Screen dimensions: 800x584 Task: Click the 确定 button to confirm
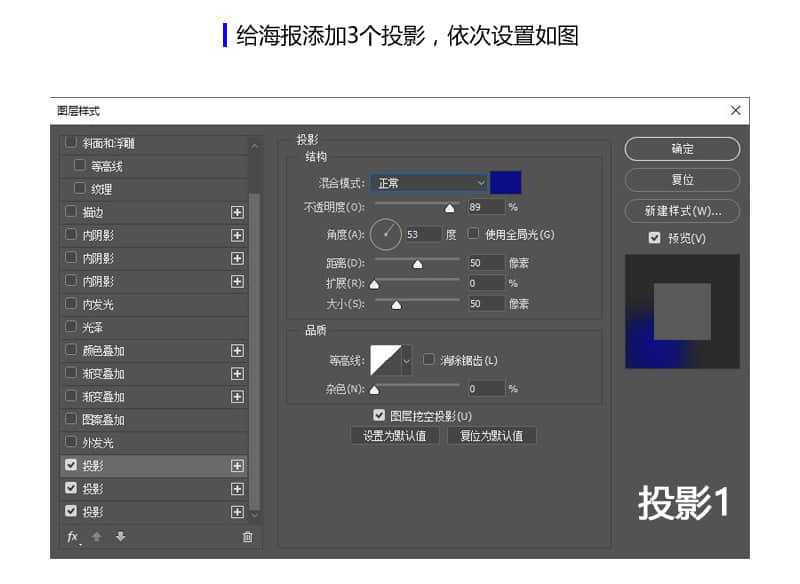point(682,149)
